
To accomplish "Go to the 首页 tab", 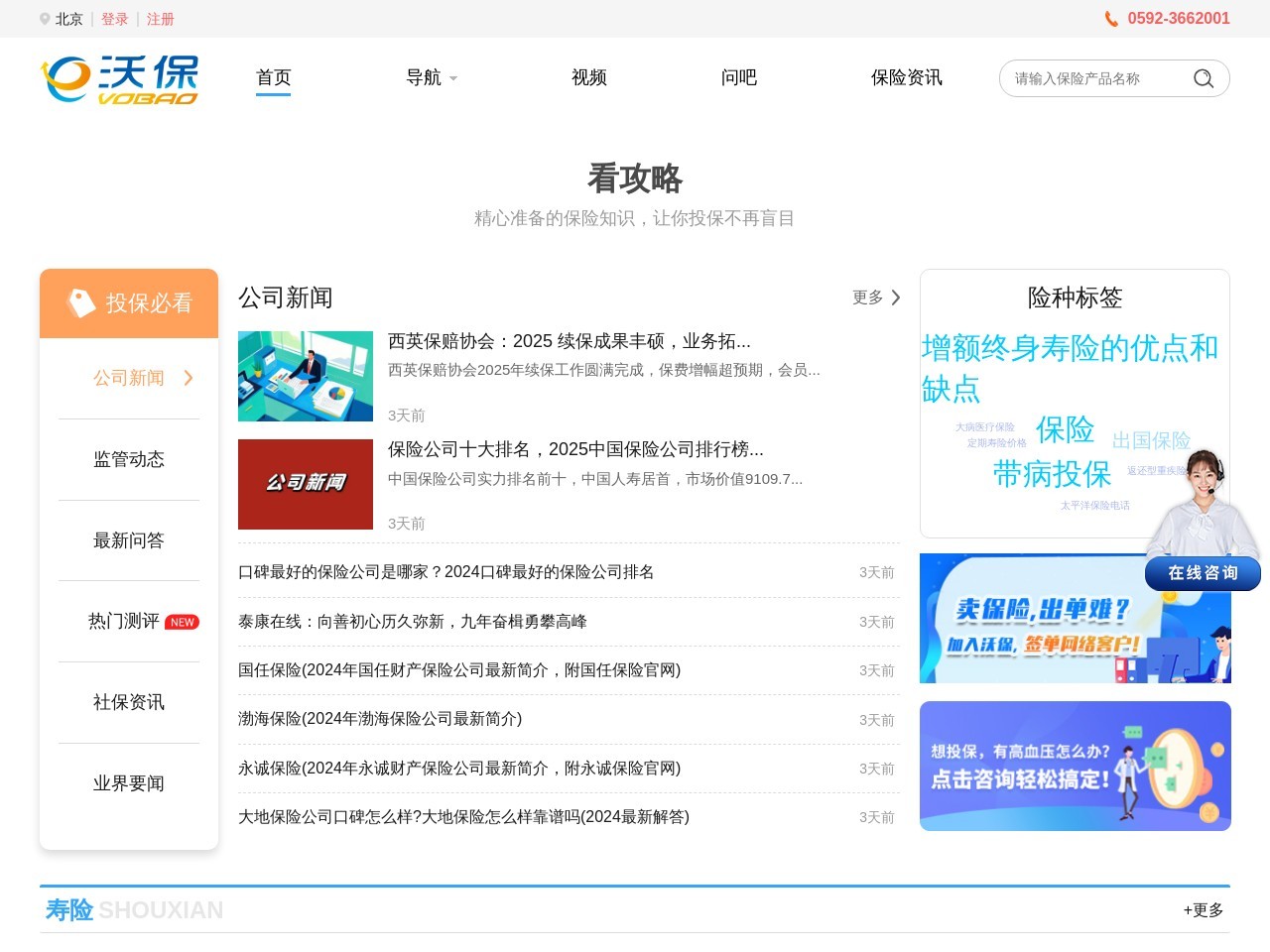I will pyautogui.click(x=273, y=77).
